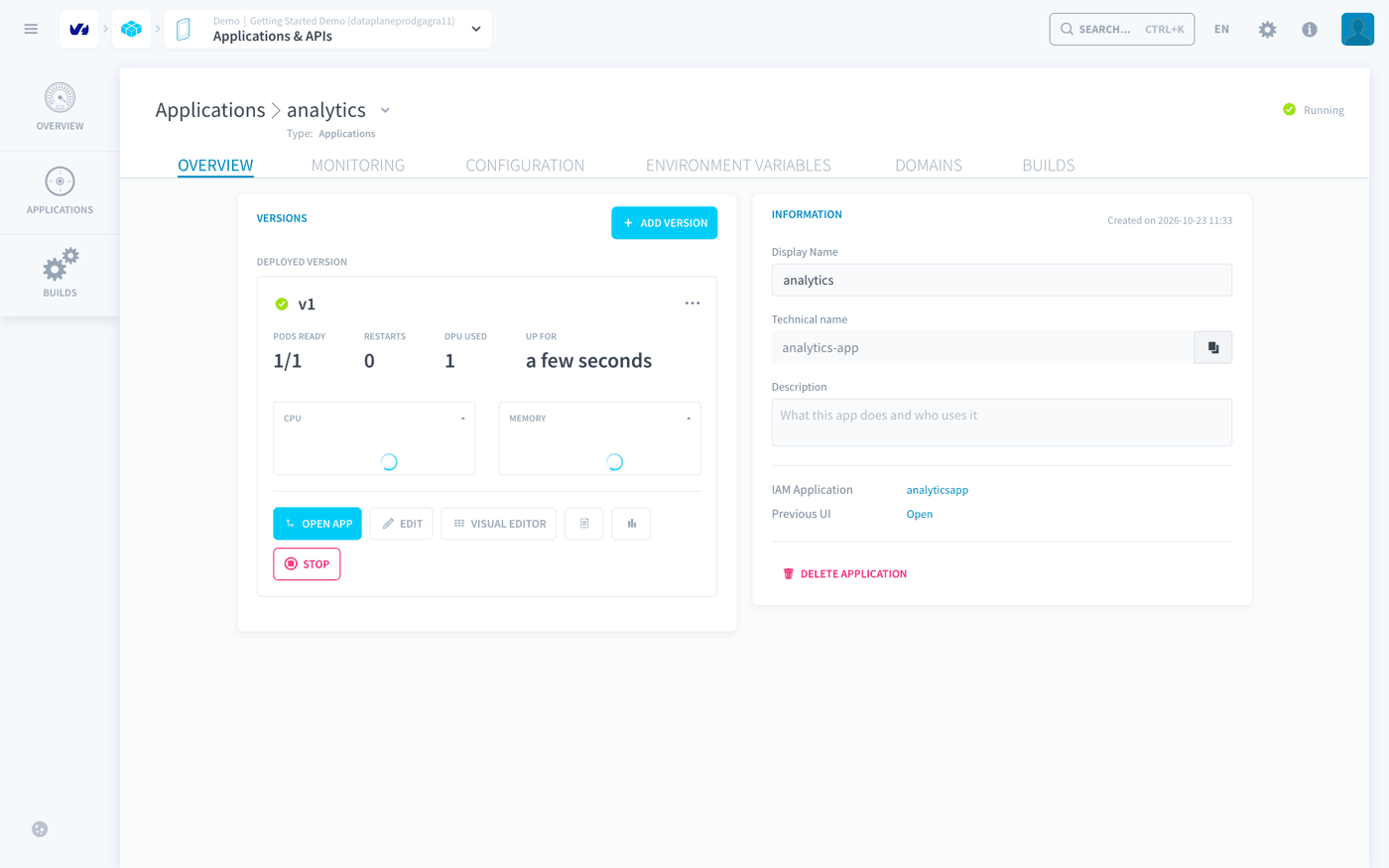1389x868 pixels.
Task: Open the Visual Editor
Action: pyautogui.click(x=499, y=524)
